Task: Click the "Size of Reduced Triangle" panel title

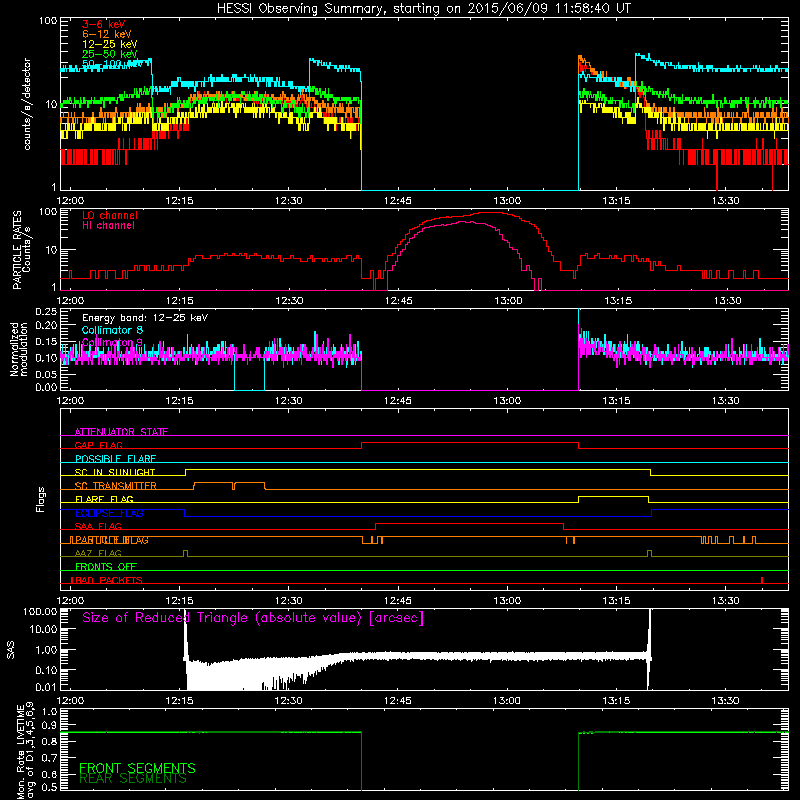Action: pos(253,618)
